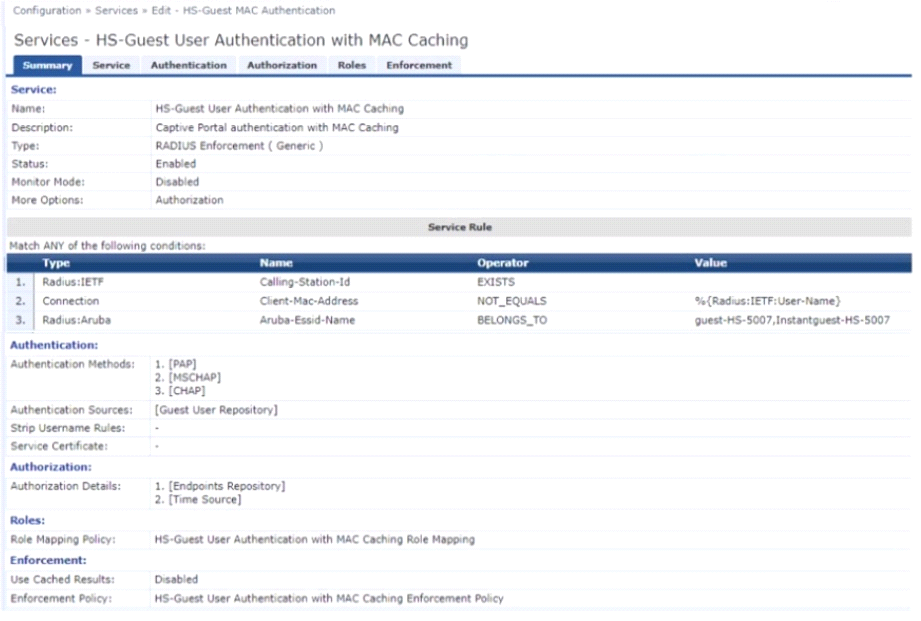Switch to the Authorization tab
Image resolution: width=921 pixels, height=621 pixels.
point(282,65)
